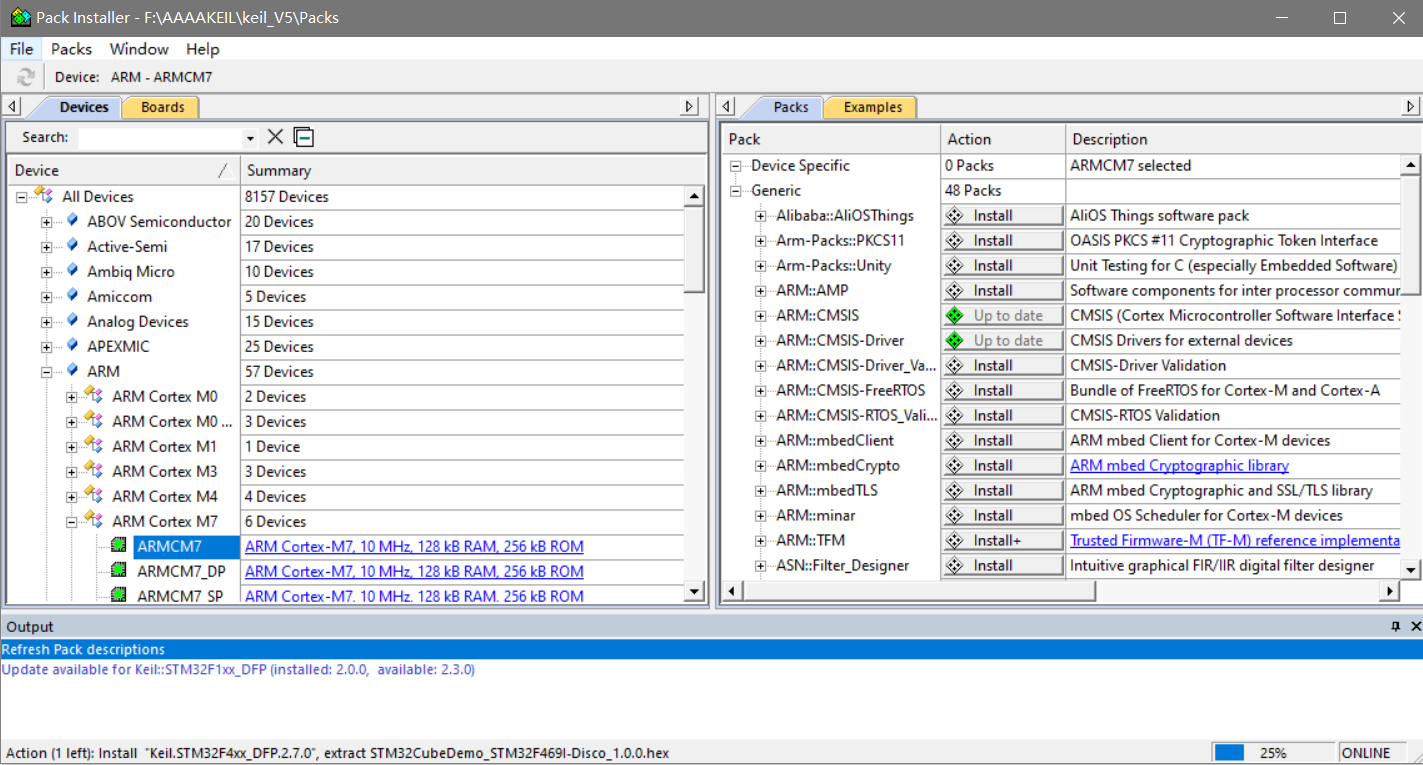This screenshot has height=765, width=1423.
Task: Pin the Output panel with pushpin icon
Action: tap(1395, 626)
